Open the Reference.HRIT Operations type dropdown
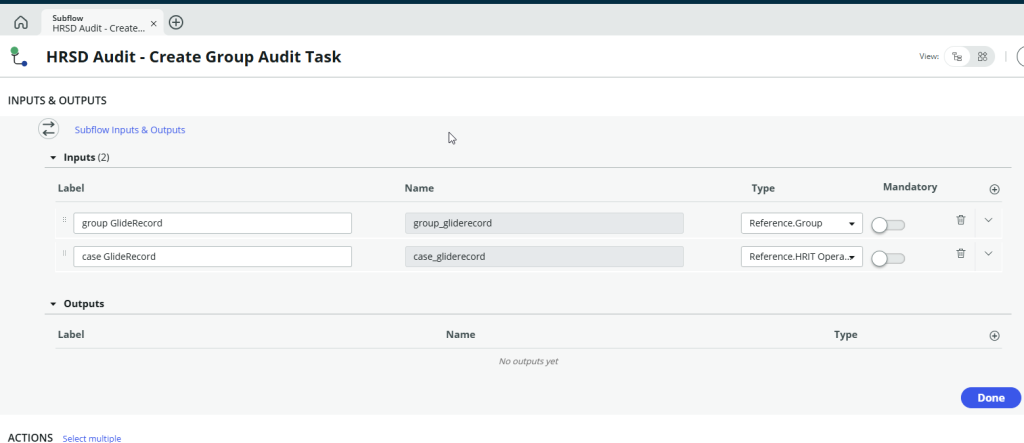Image resolution: width=1024 pixels, height=443 pixels. pyautogui.click(x=801, y=257)
